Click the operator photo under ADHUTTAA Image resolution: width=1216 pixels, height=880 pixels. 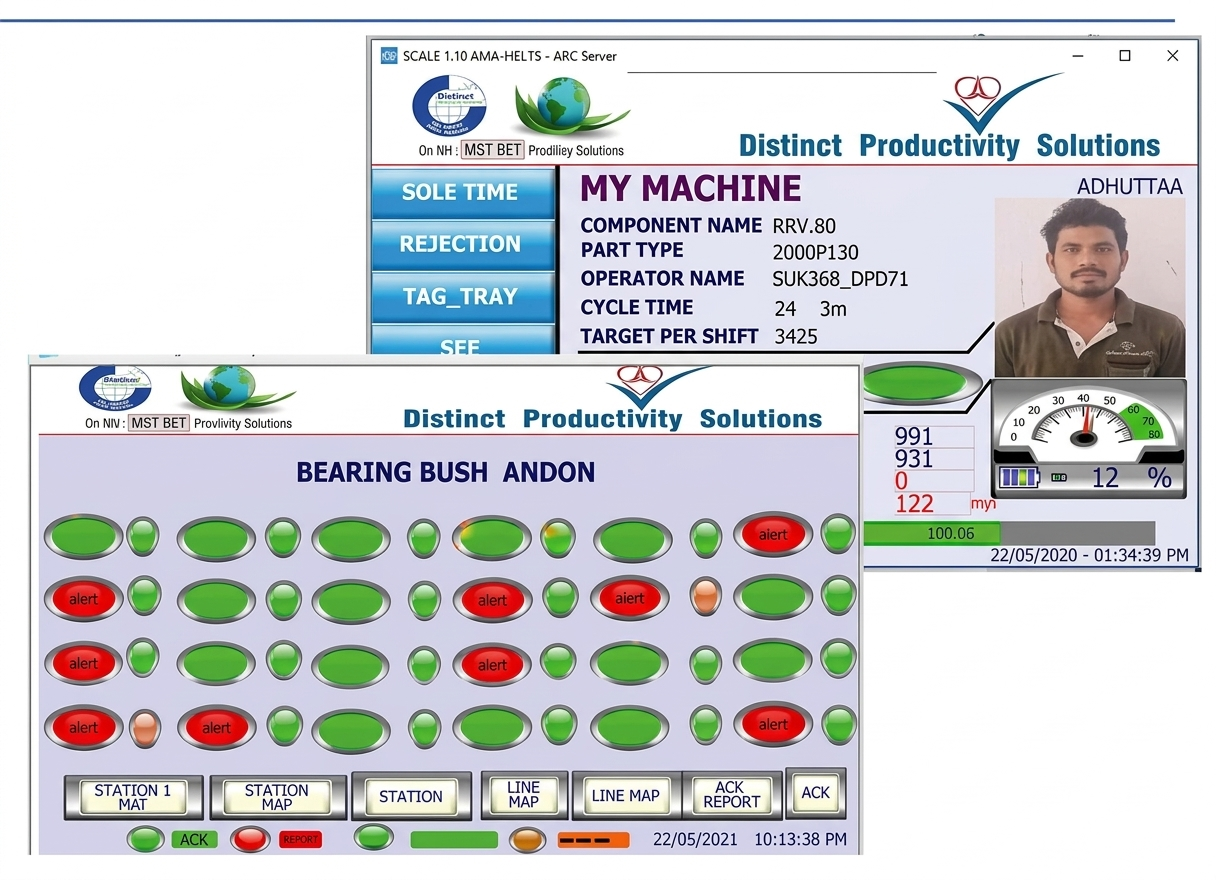tap(1089, 286)
